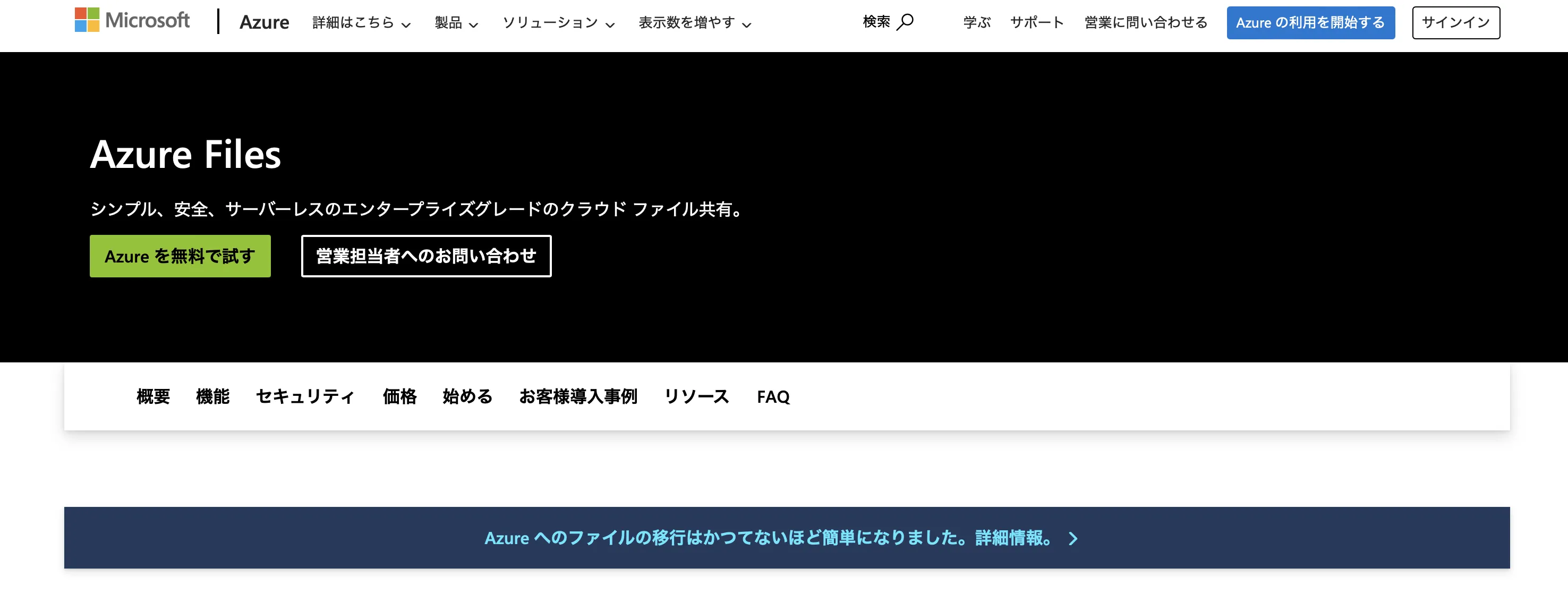Click the サインイン button
Screen dimensions: 1568x610
1455,22
